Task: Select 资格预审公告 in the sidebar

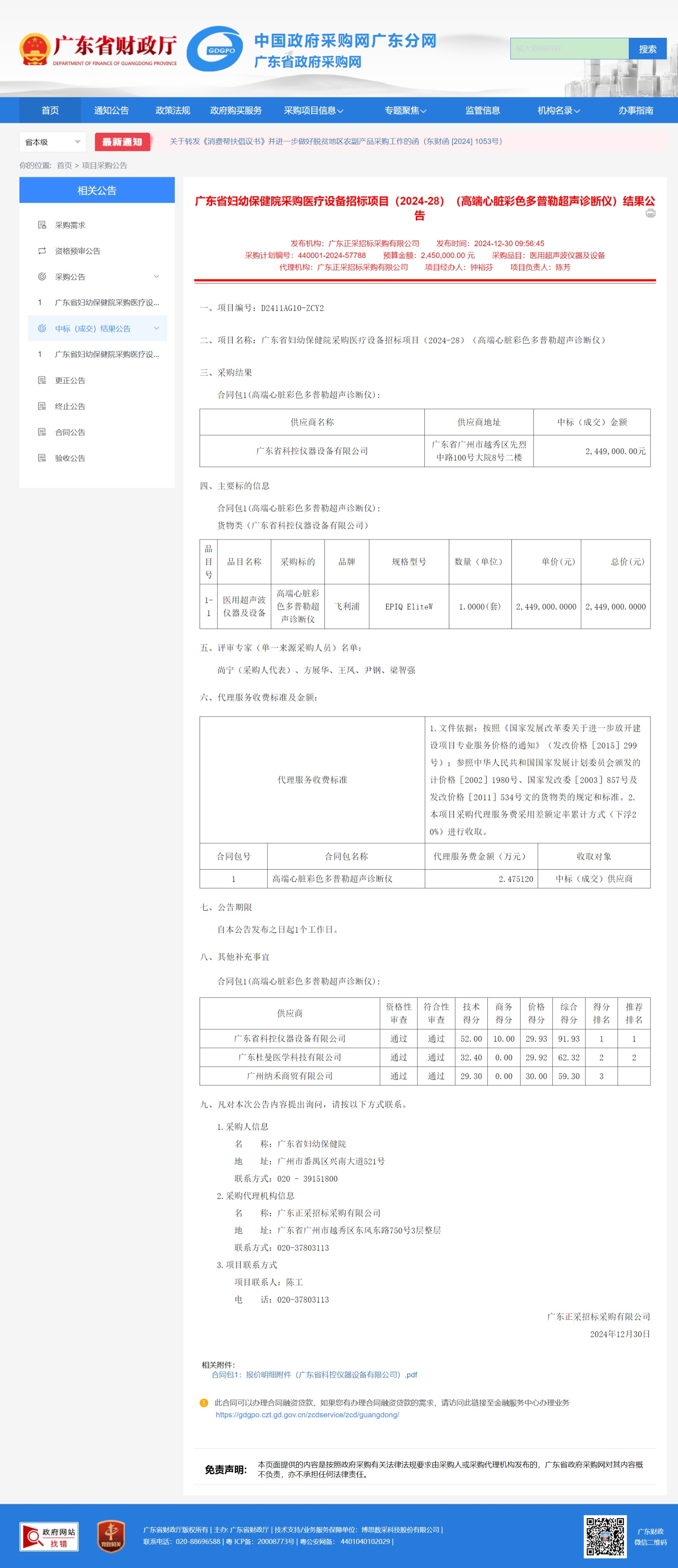Action: [77, 251]
